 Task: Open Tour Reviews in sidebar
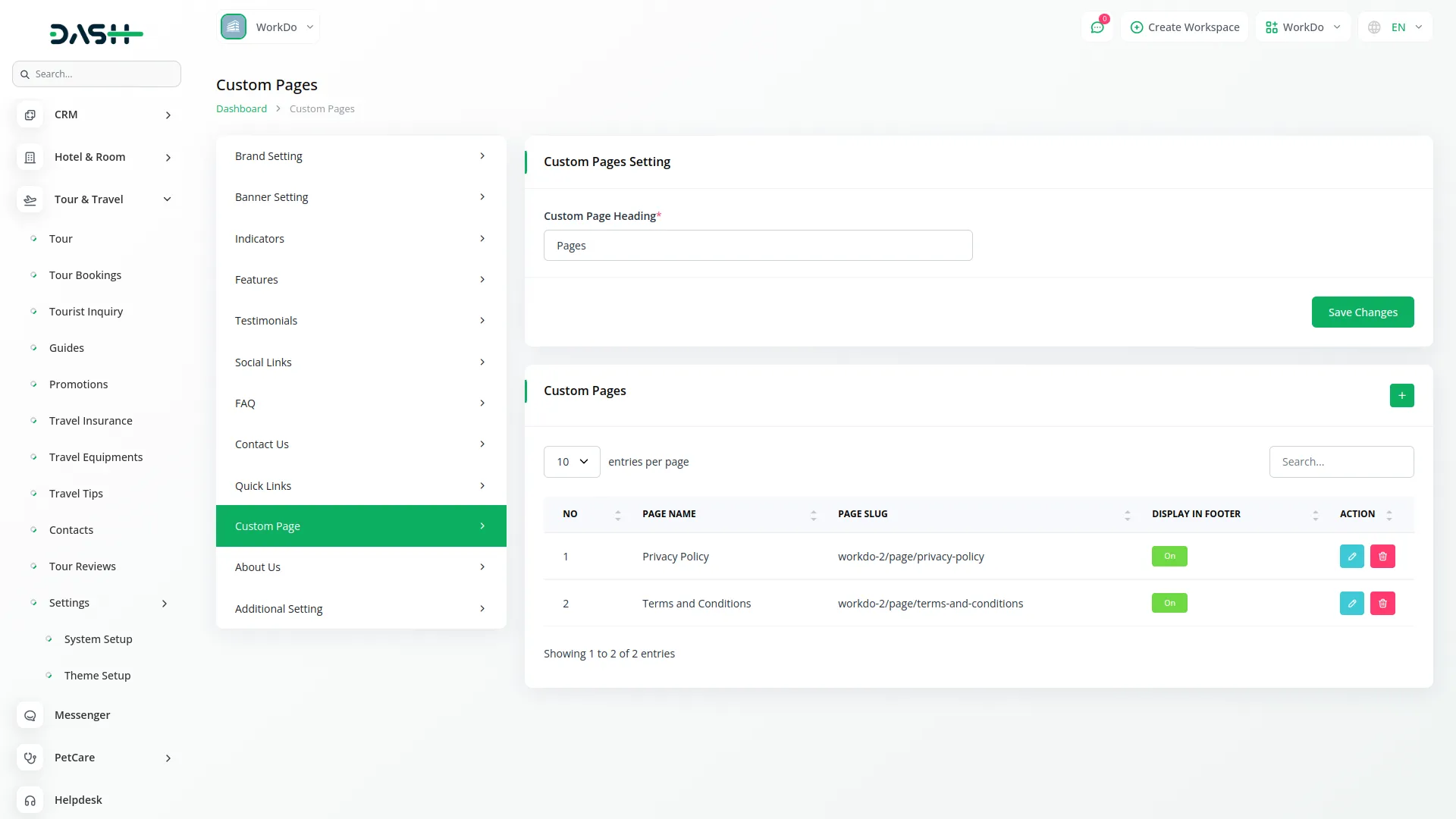coord(83,566)
